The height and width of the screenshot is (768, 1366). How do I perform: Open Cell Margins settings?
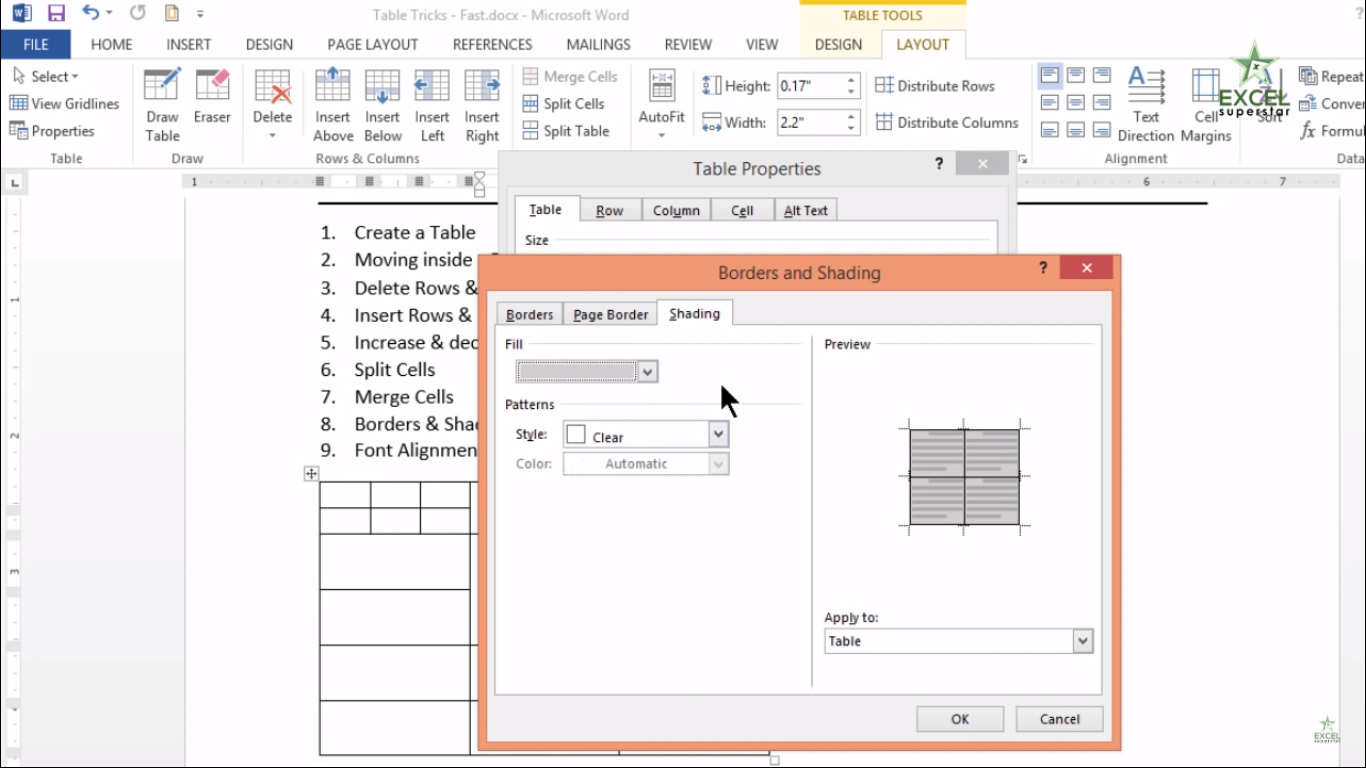pos(1205,106)
